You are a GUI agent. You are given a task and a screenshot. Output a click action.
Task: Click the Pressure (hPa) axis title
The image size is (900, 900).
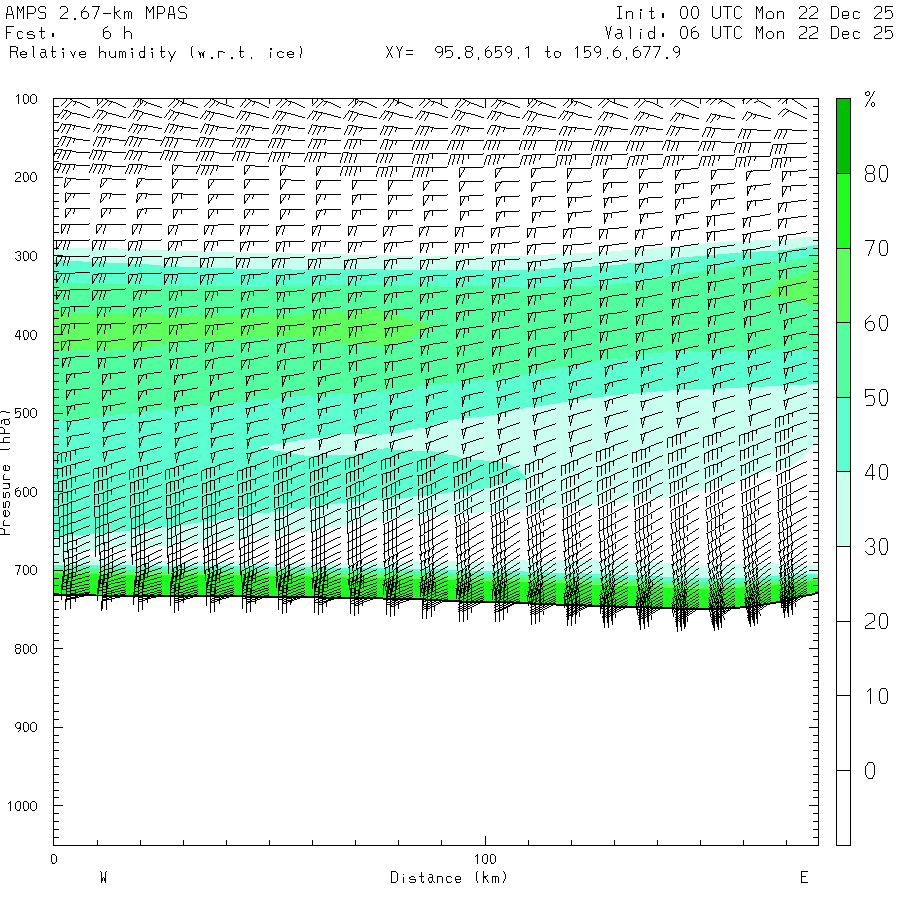6,470
